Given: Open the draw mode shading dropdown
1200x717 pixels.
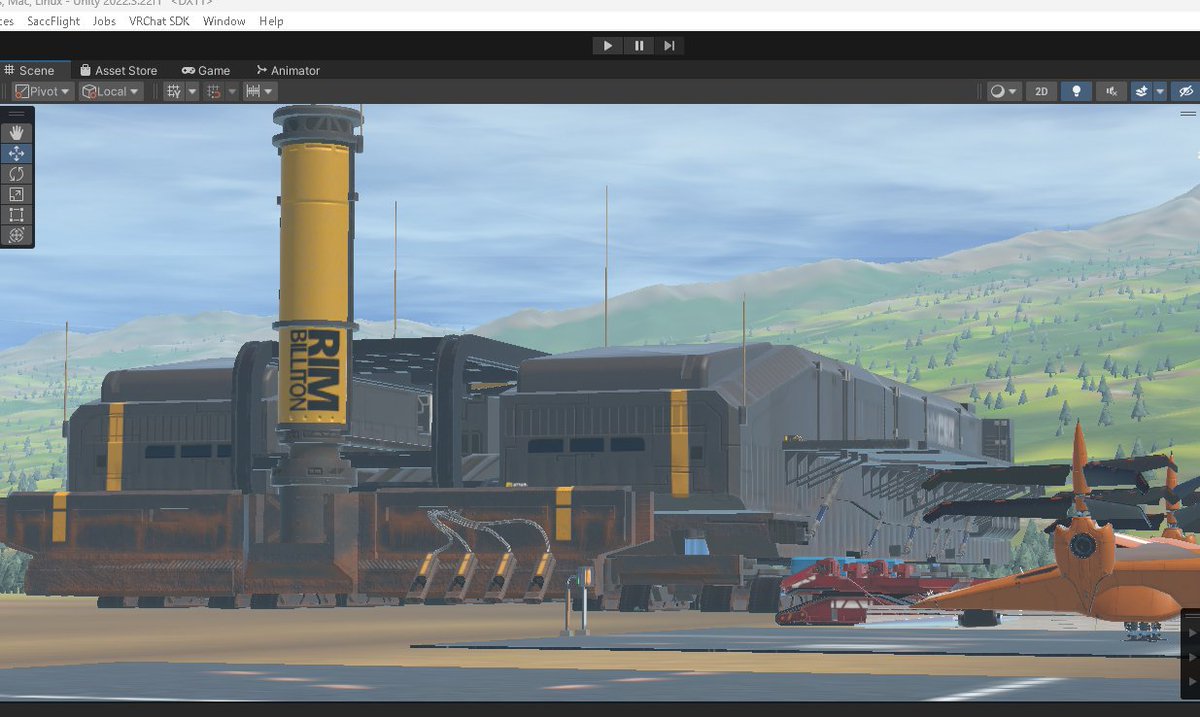Looking at the screenshot, I should click(x=1003, y=91).
